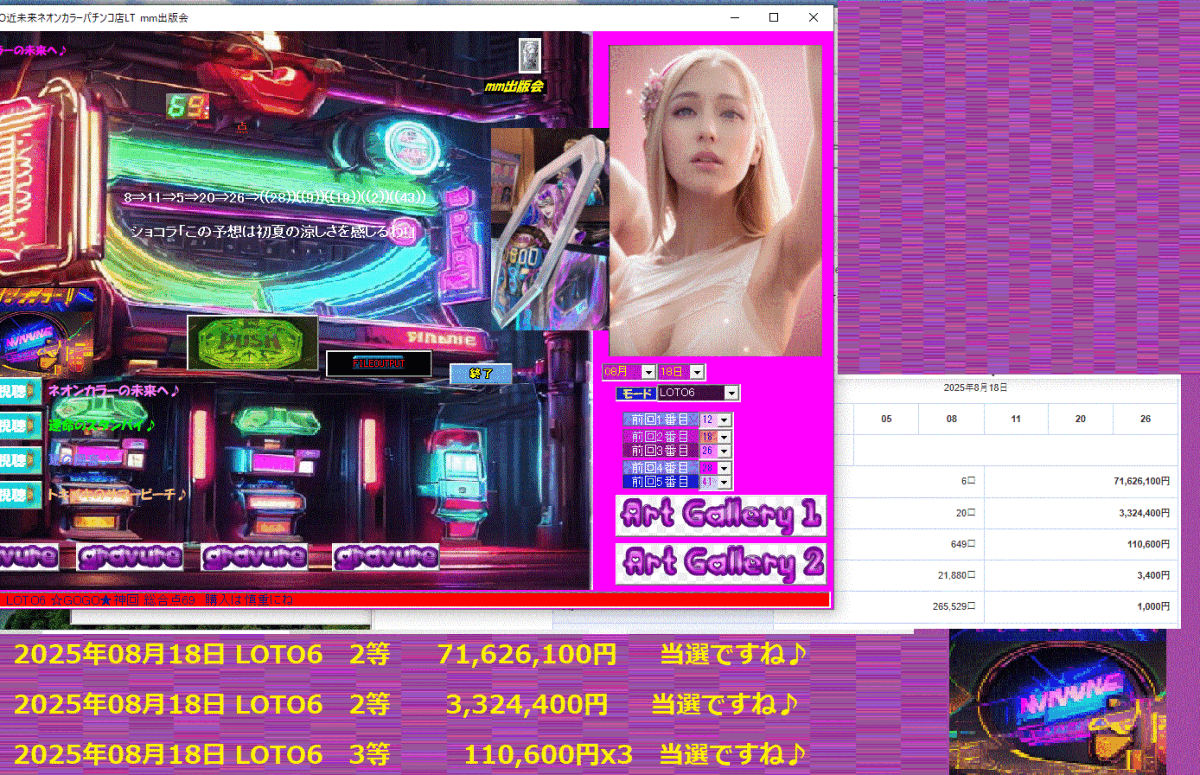Viewport: 1200px width, 775px height.
Task: Click song title 運命のスタンバイ♪
Action: (102, 425)
